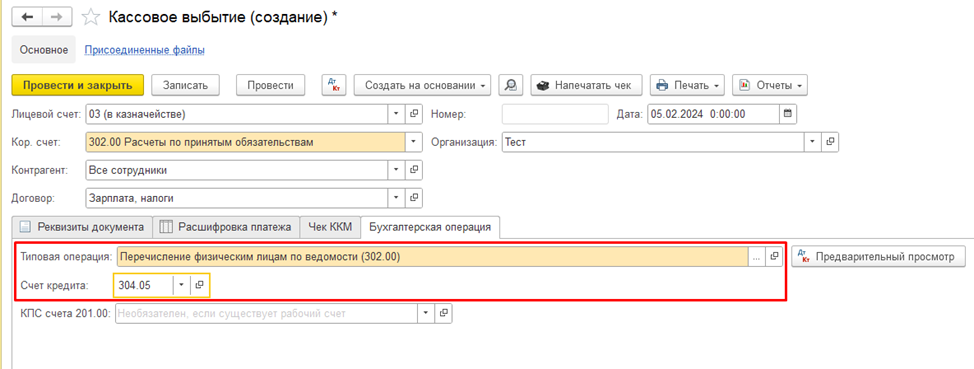Open Создать на основании menu
Screen dimensions: 974x369
pyautogui.click(x=422, y=85)
